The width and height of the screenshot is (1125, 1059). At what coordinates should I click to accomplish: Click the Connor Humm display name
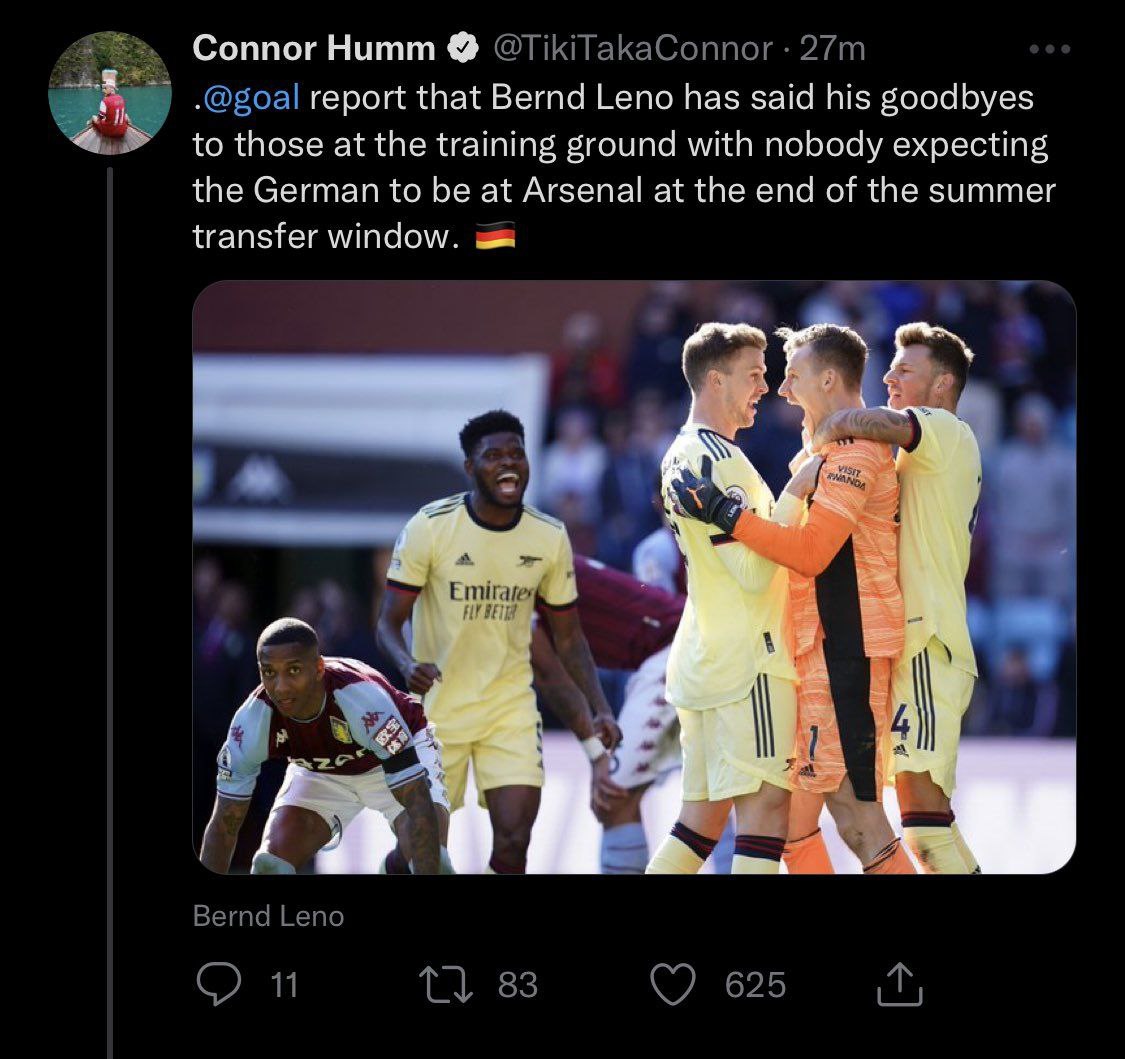[313, 48]
